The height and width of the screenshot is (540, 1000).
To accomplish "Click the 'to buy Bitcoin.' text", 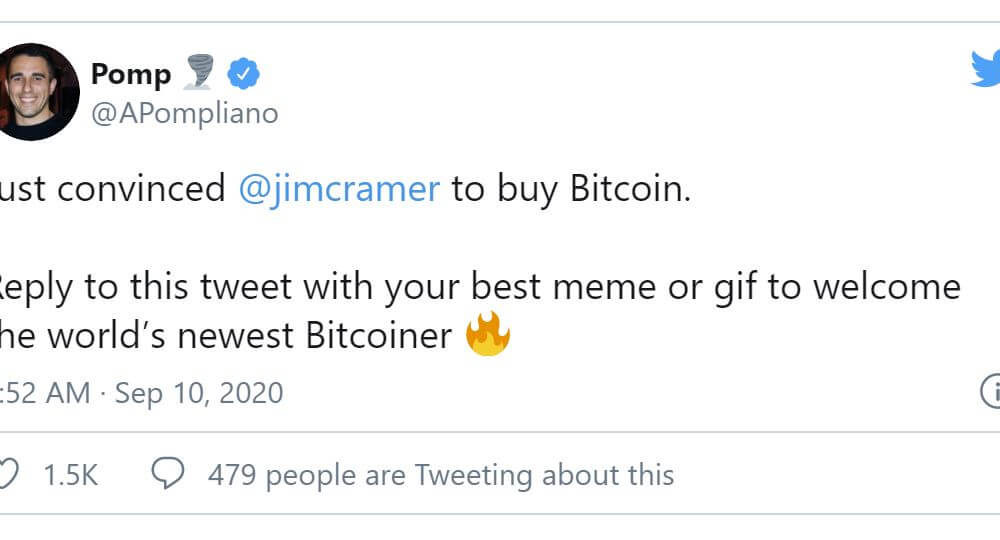I will [x=571, y=189].
